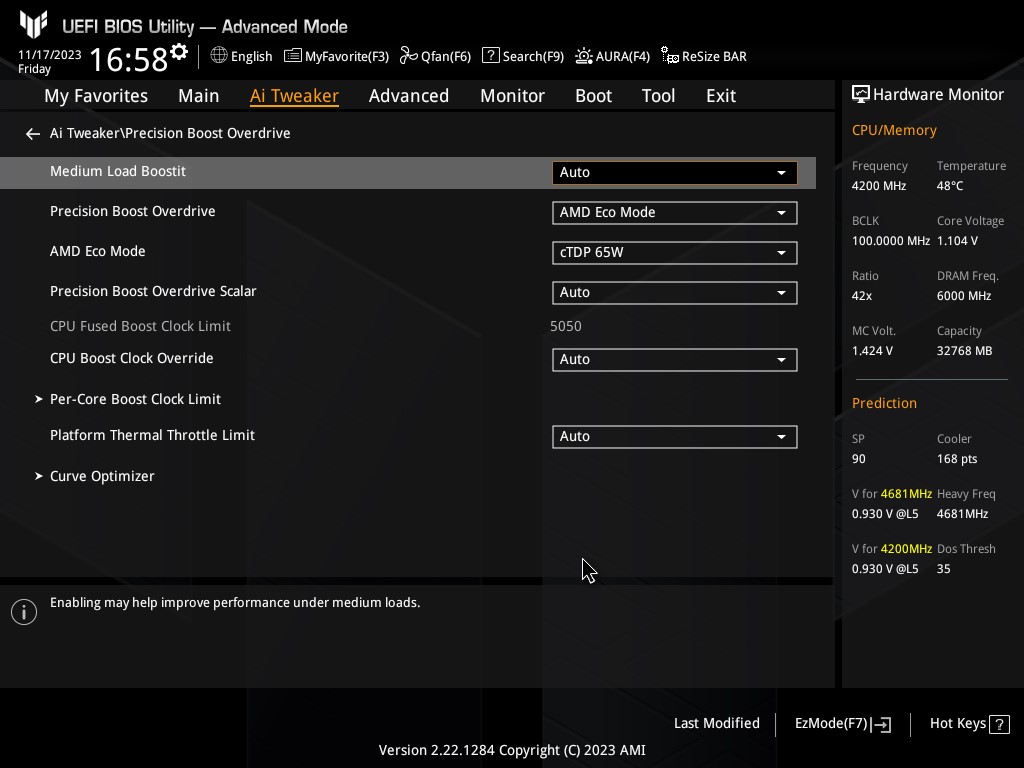Click Platform Thermal Throttle Limit label
The image size is (1024, 768).
pyautogui.click(x=152, y=435)
